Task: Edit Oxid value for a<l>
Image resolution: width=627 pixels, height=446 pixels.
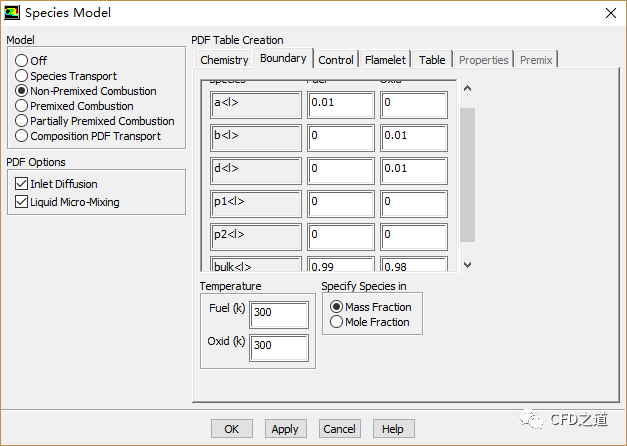Action: (414, 105)
